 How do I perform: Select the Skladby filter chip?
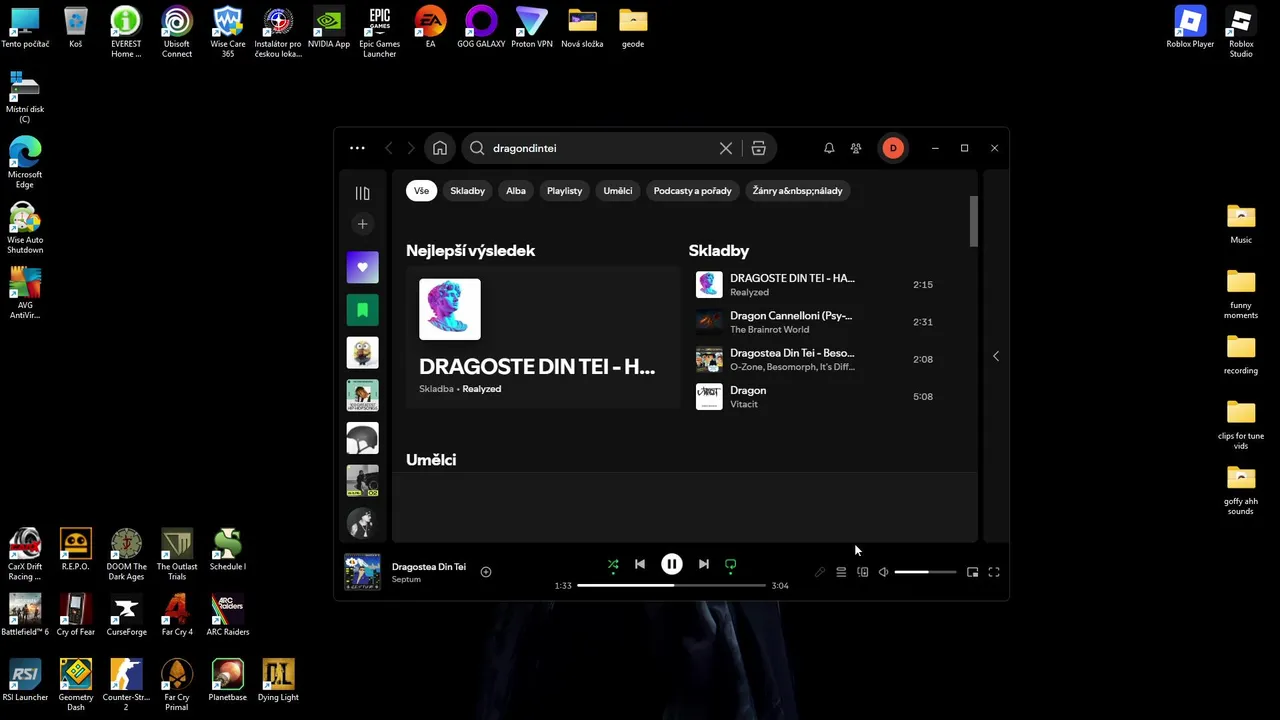467,191
